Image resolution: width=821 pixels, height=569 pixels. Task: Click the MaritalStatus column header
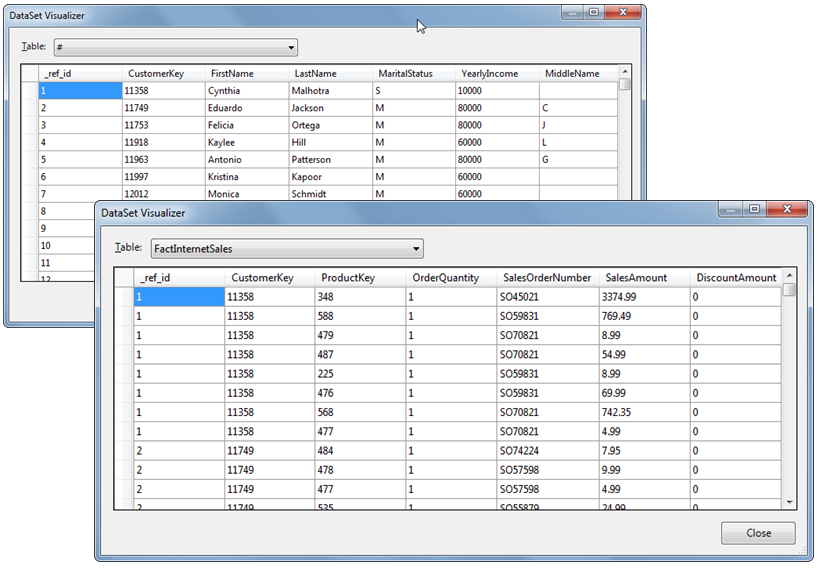414,74
